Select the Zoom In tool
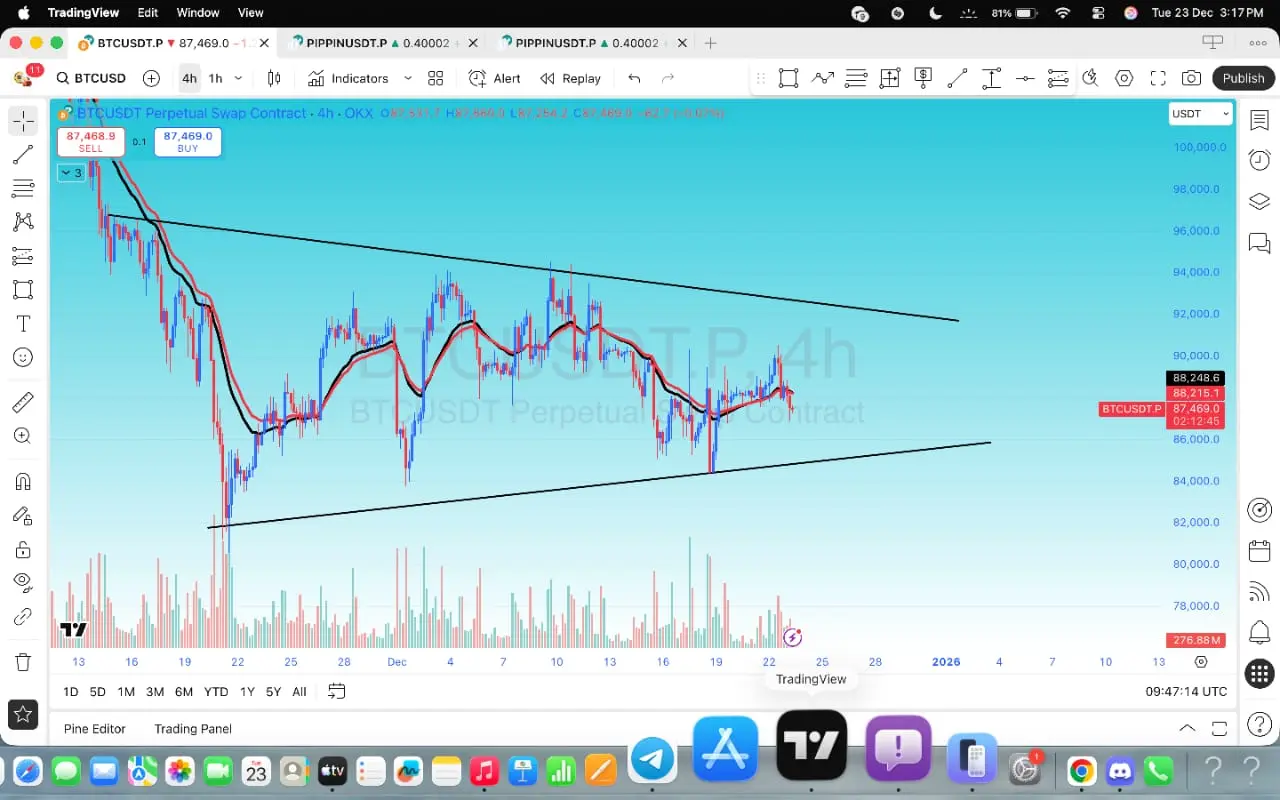 [23, 436]
